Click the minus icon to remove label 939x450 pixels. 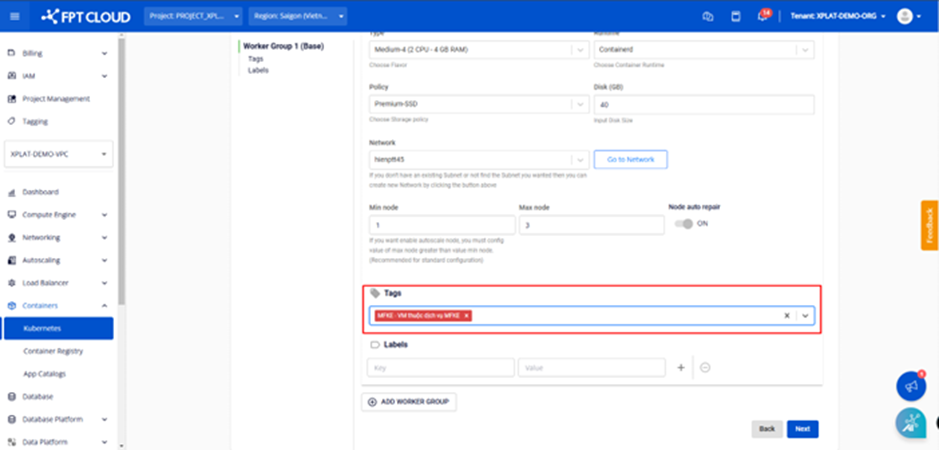(x=705, y=368)
